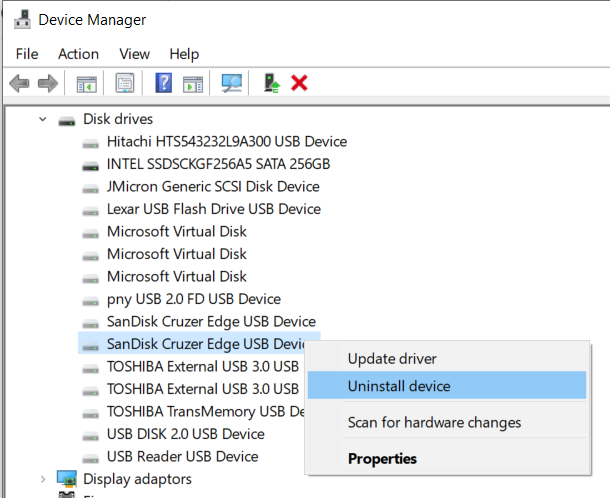
Task: Click the drive icon beside INTEL SSDSCKGF256A5
Action: click(91, 166)
